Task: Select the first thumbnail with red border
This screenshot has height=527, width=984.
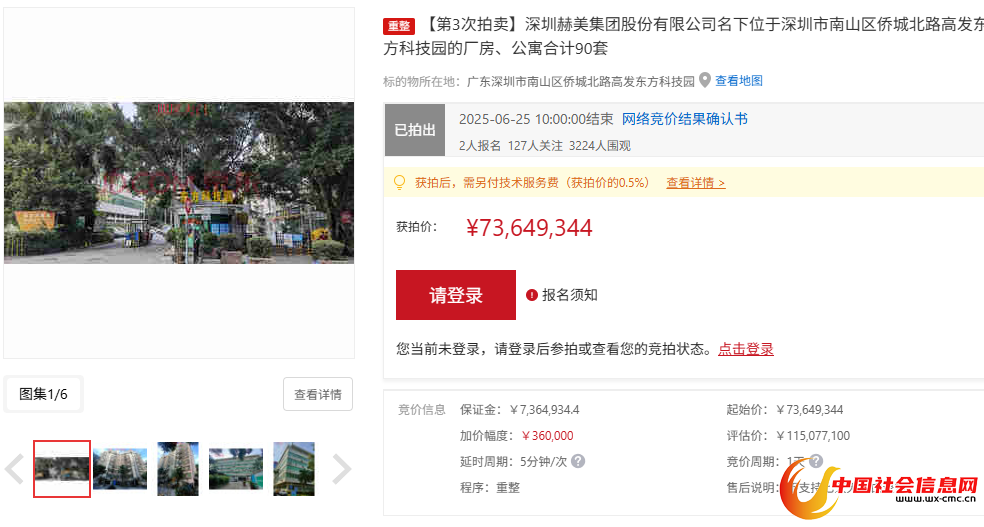Action: click(x=62, y=469)
